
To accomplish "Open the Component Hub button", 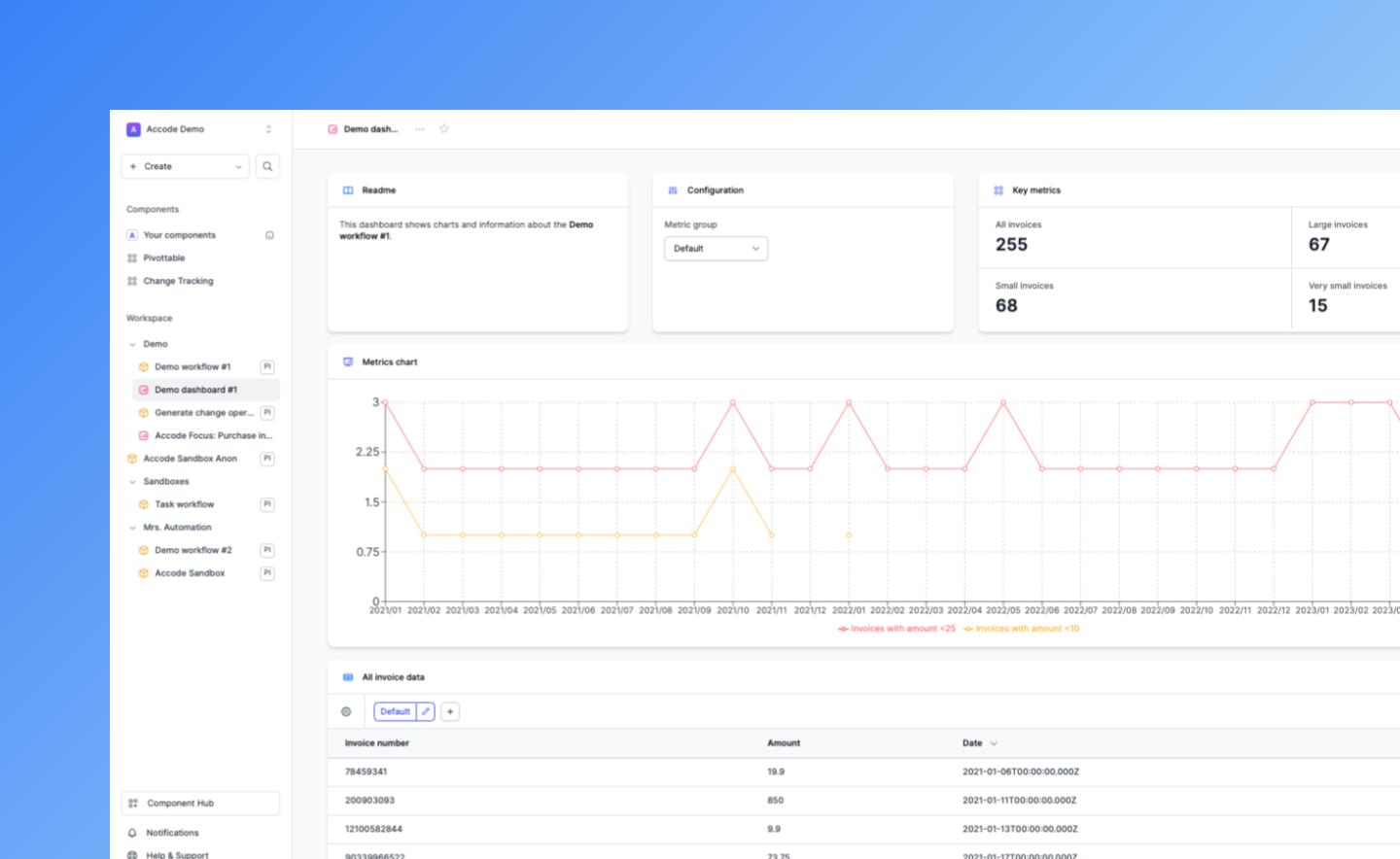I will 200,804.
